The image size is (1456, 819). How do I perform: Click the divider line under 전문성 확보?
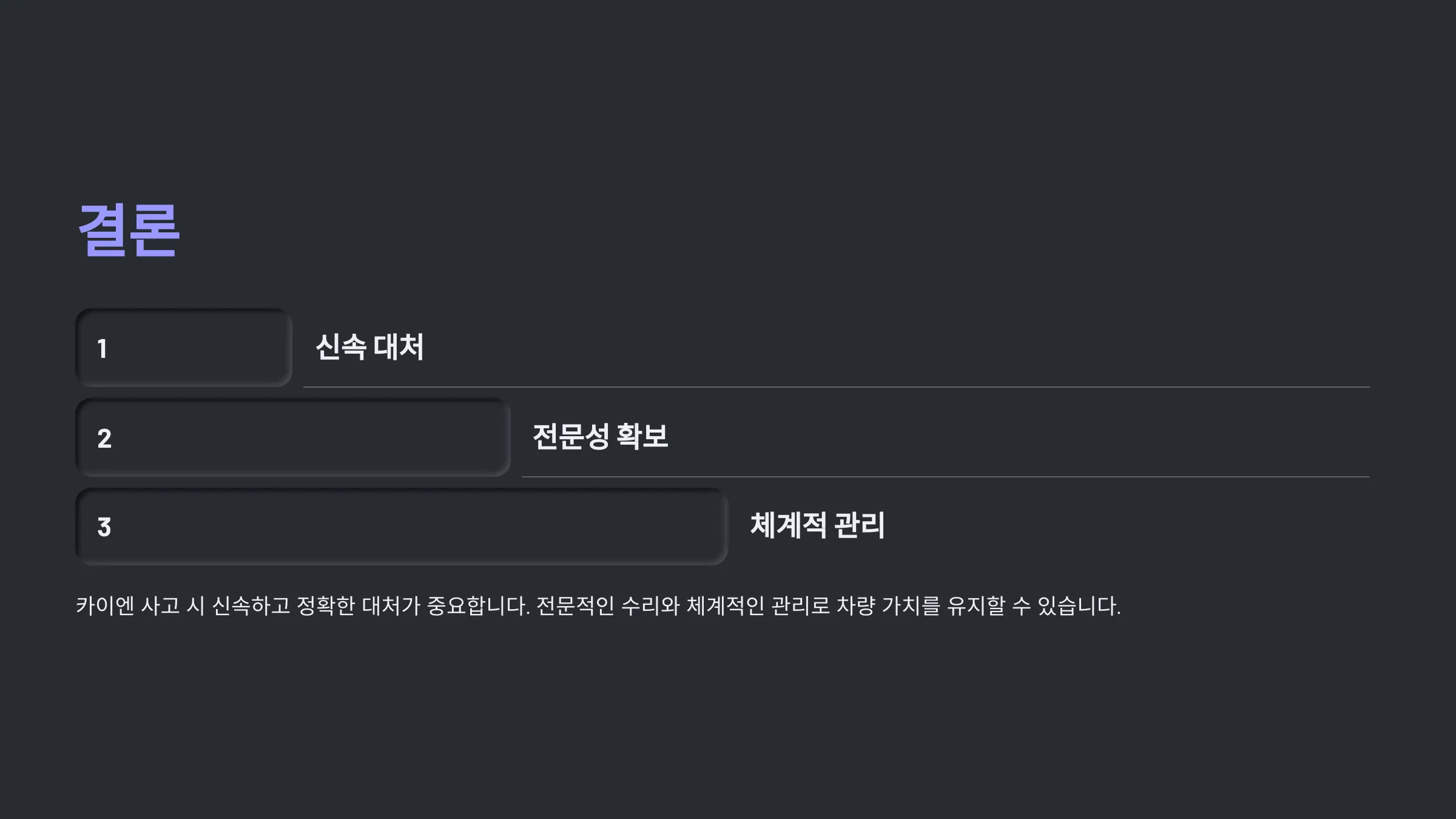coord(945,477)
